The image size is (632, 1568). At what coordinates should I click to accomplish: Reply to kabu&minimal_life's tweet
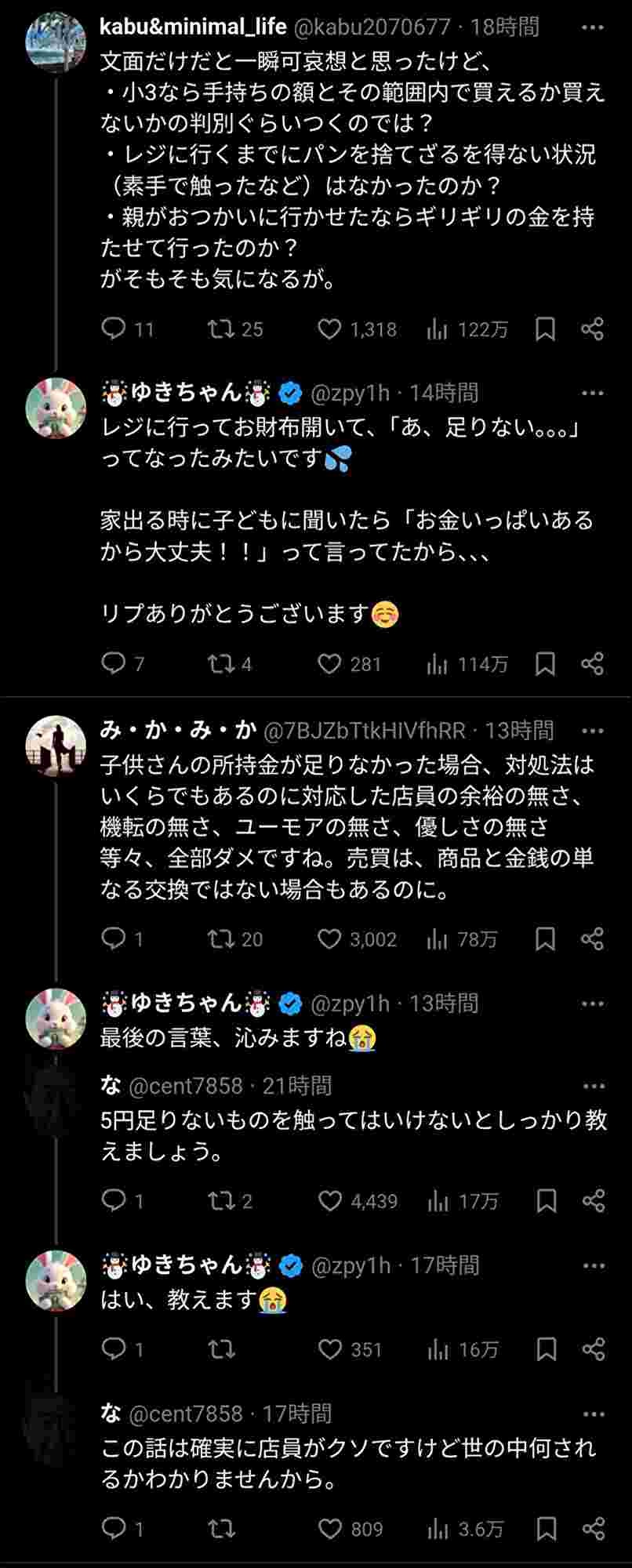pyautogui.click(x=114, y=329)
